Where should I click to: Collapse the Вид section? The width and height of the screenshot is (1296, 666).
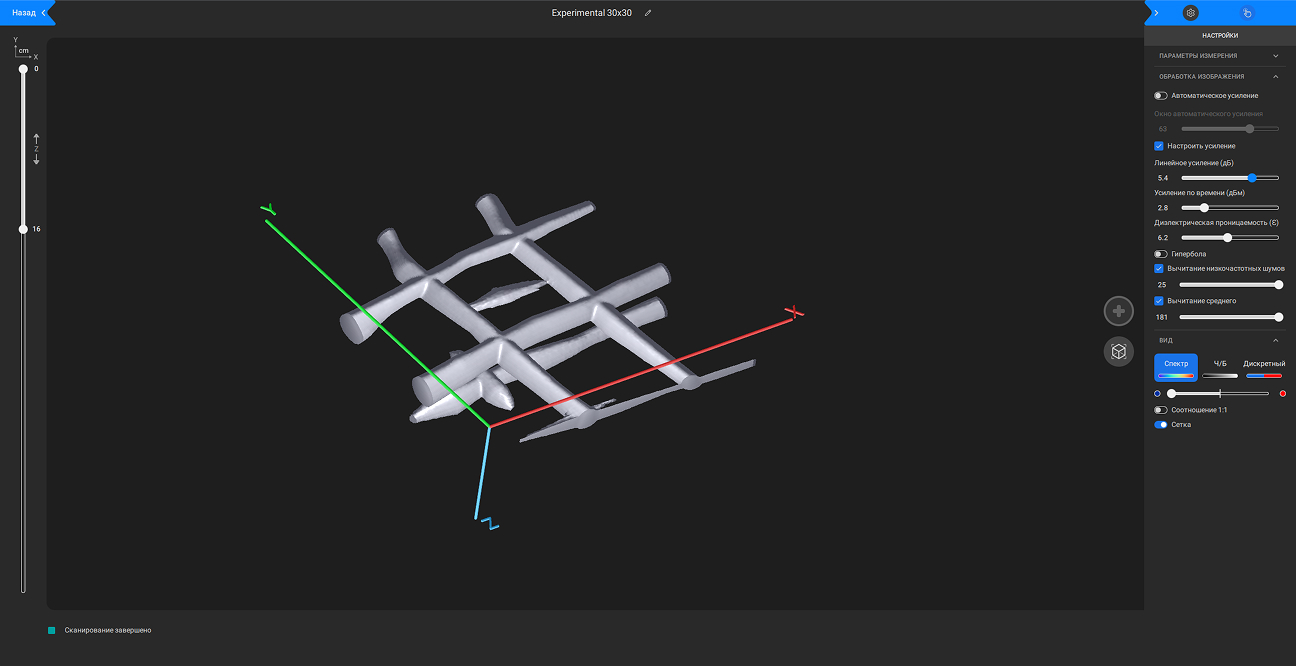click(1275, 340)
